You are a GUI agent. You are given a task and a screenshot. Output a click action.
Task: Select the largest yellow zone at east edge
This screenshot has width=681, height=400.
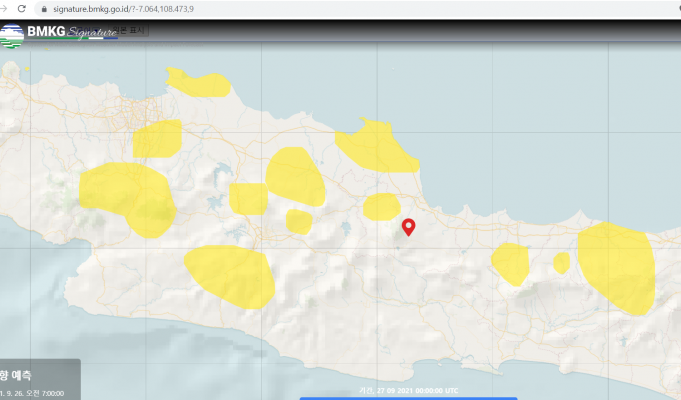616,266
